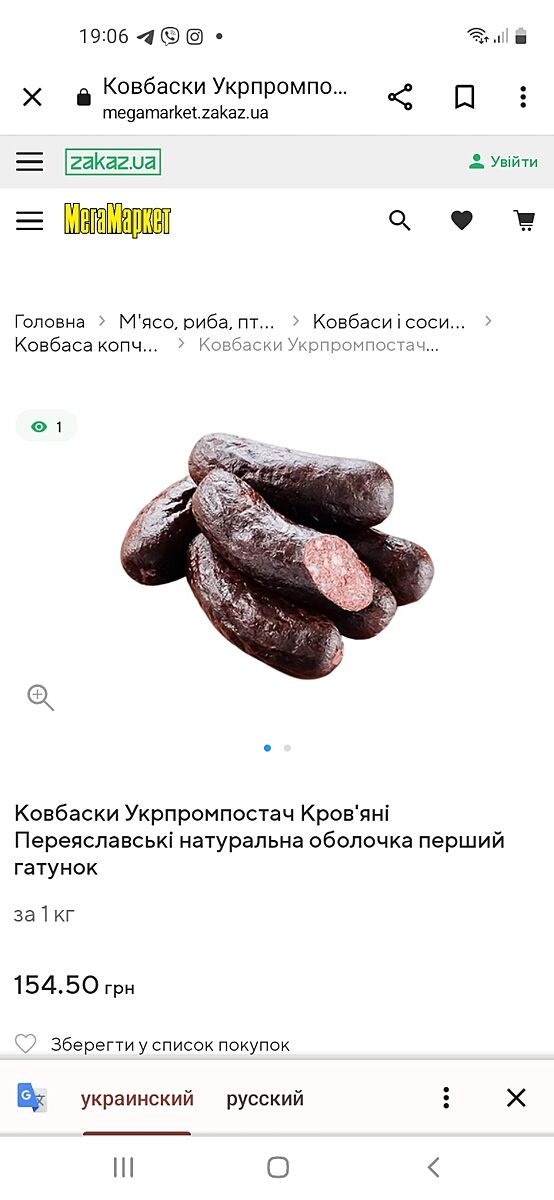Open the browser three-dot overflow menu
This screenshot has width=554, height=1200.
tap(522, 97)
